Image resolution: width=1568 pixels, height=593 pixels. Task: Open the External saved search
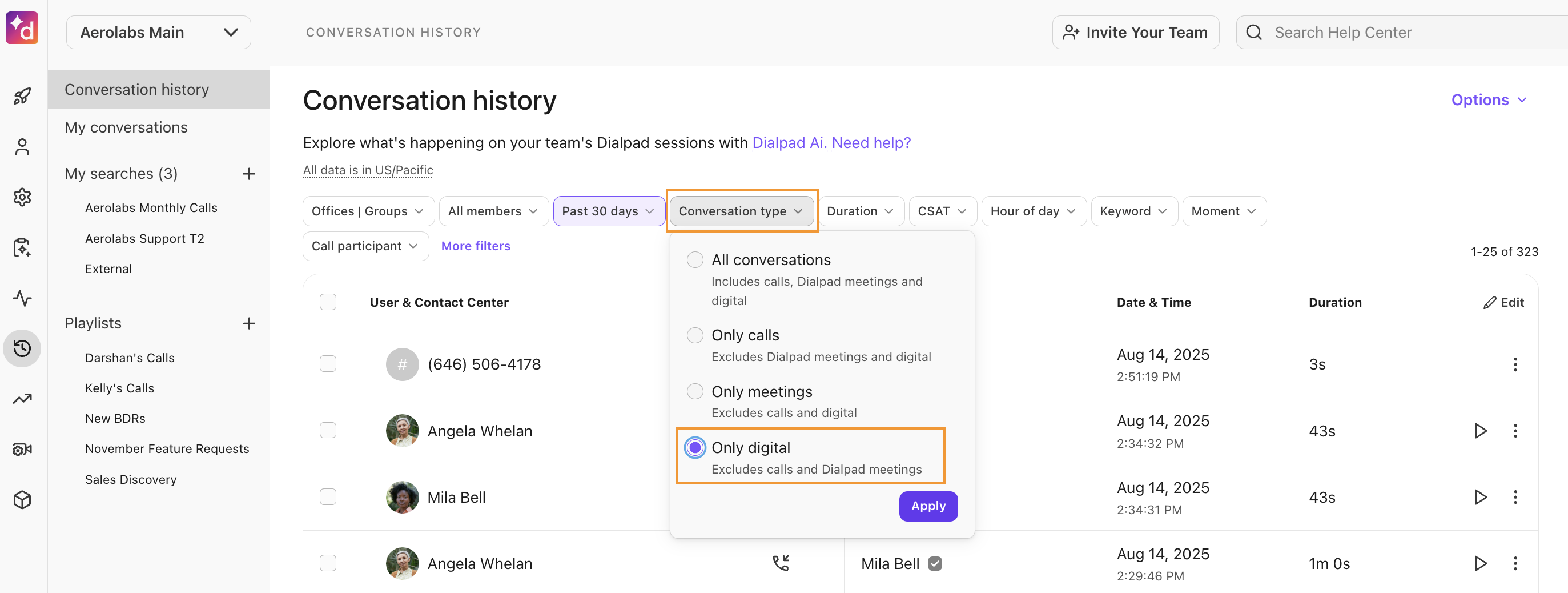tap(108, 269)
